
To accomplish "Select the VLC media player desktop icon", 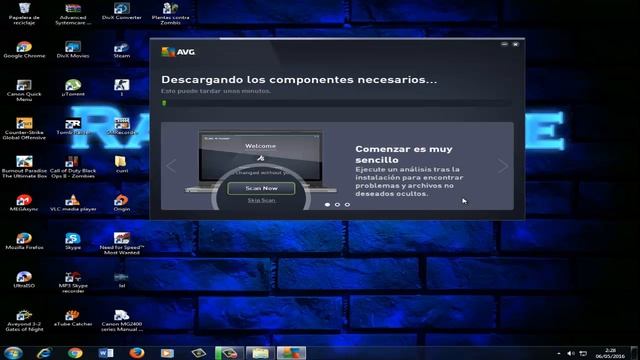I will 73,202.
